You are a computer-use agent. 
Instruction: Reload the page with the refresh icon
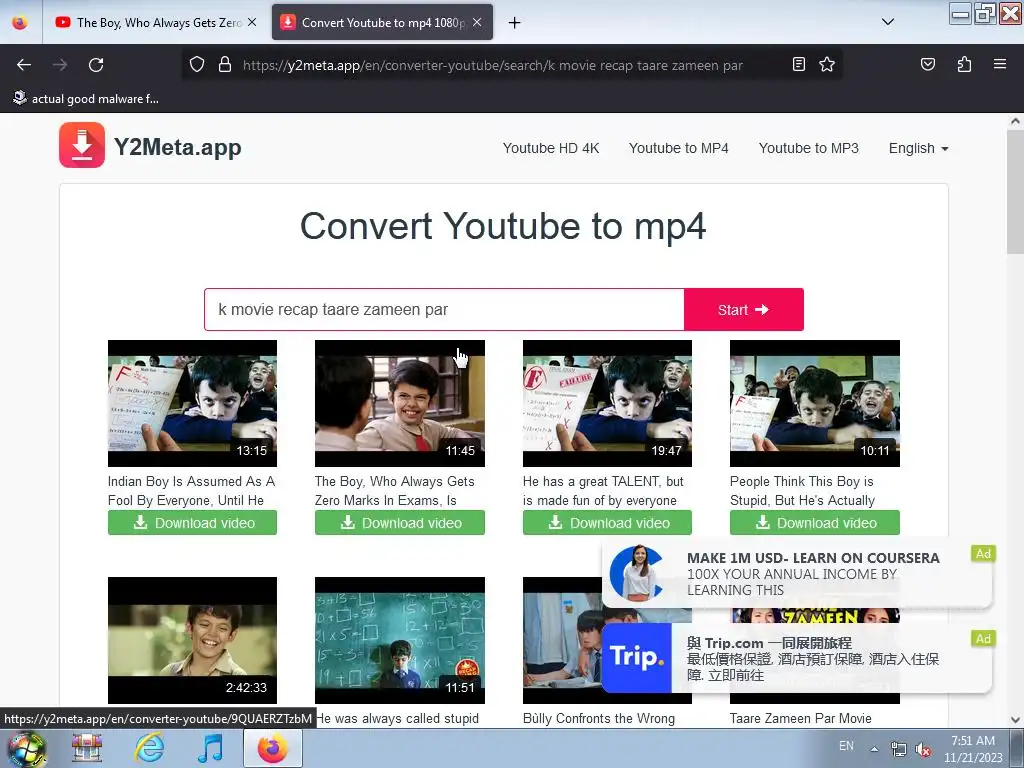[x=96, y=65]
